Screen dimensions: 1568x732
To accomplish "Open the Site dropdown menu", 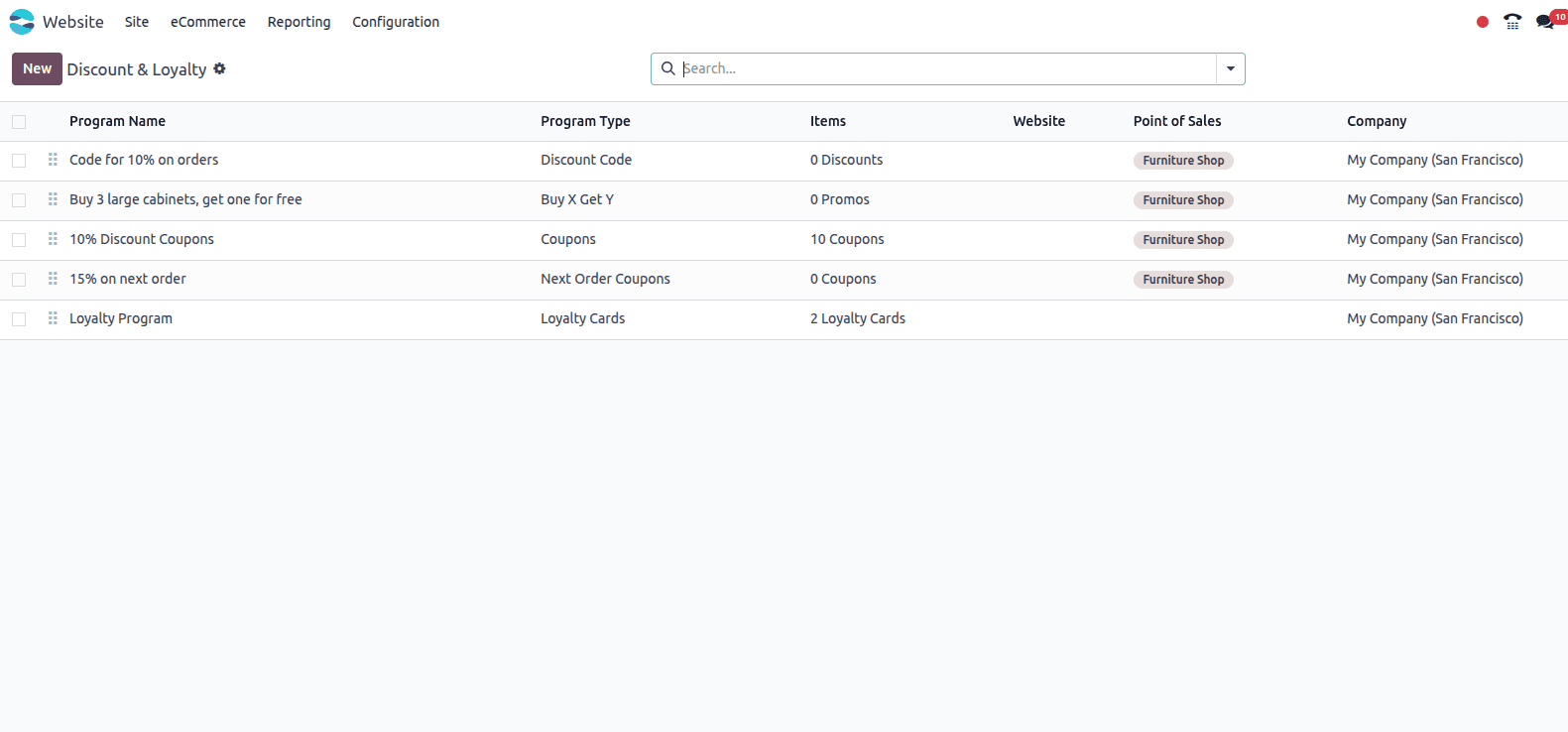I will [137, 22].
